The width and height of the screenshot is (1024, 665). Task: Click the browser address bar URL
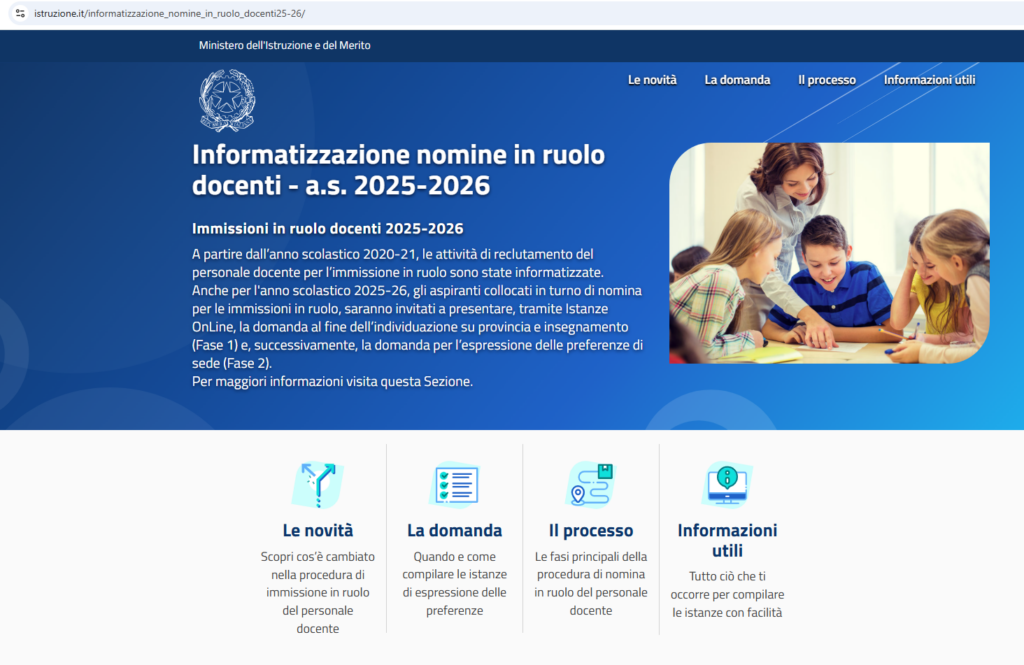click(170, 13)
